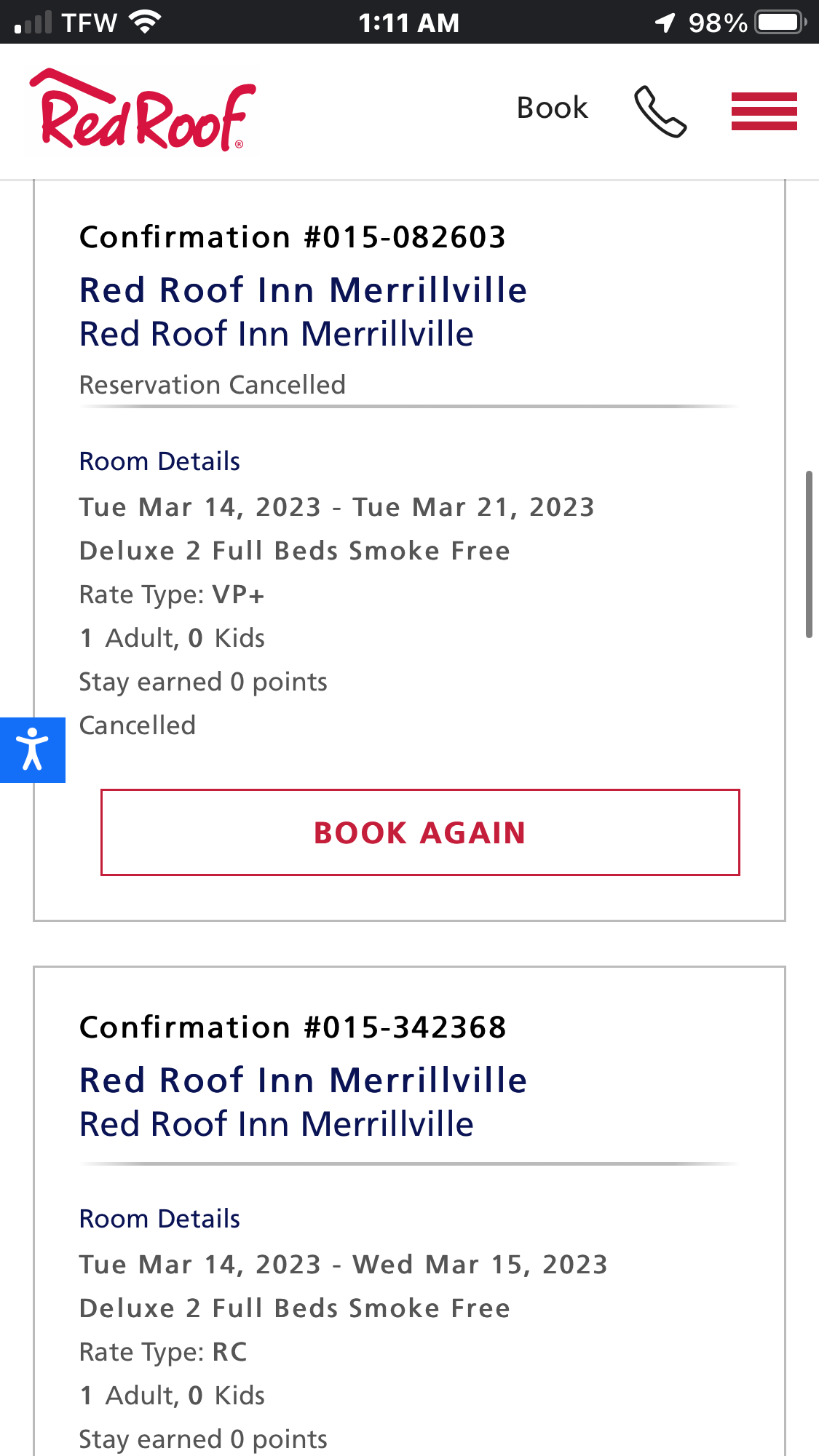Open the accessibility options widget
The width and height of the screenshot is (819, 1456).
pos(32,749)
